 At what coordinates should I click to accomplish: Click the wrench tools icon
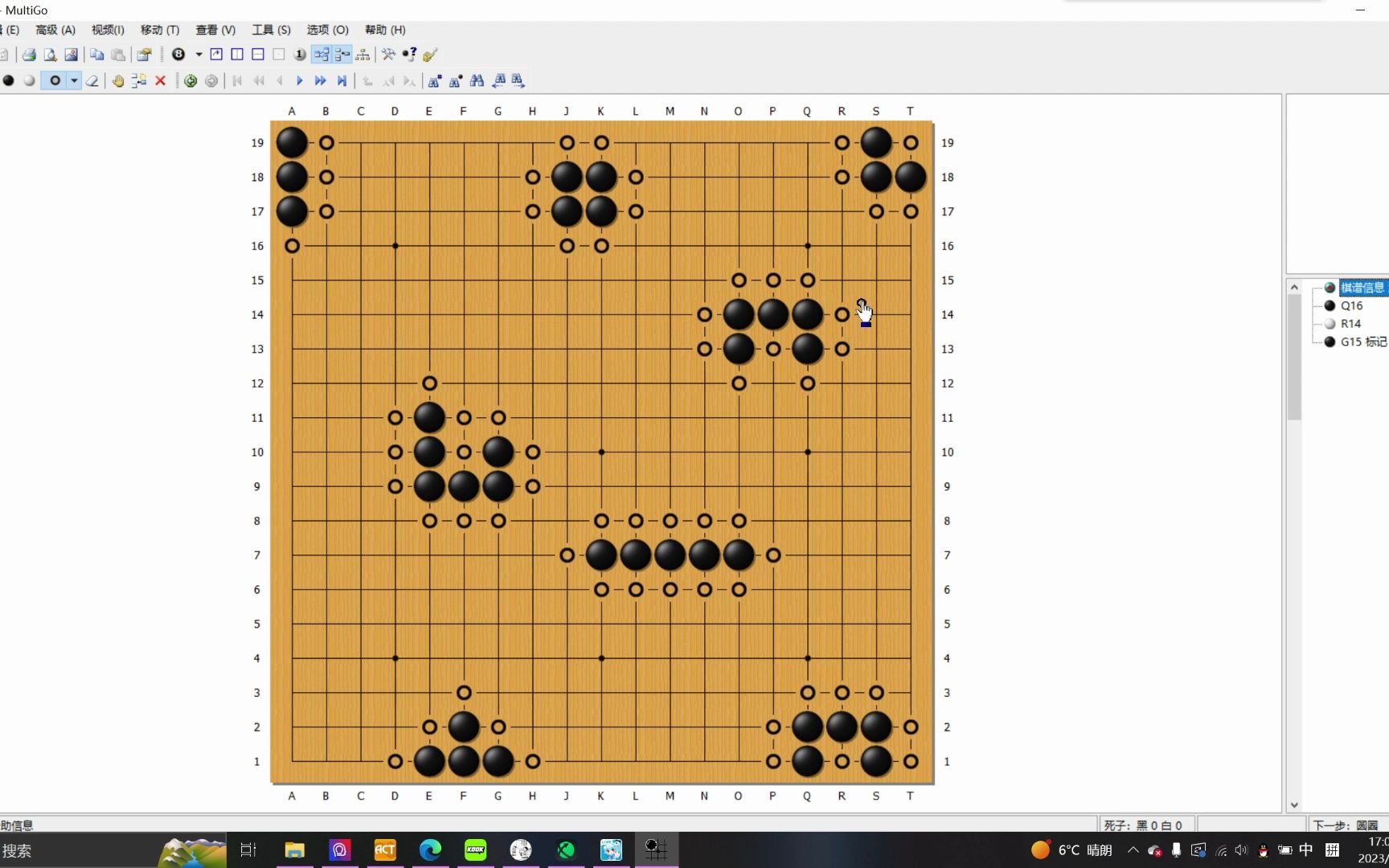pyautogui.click(x=388, y=54)
